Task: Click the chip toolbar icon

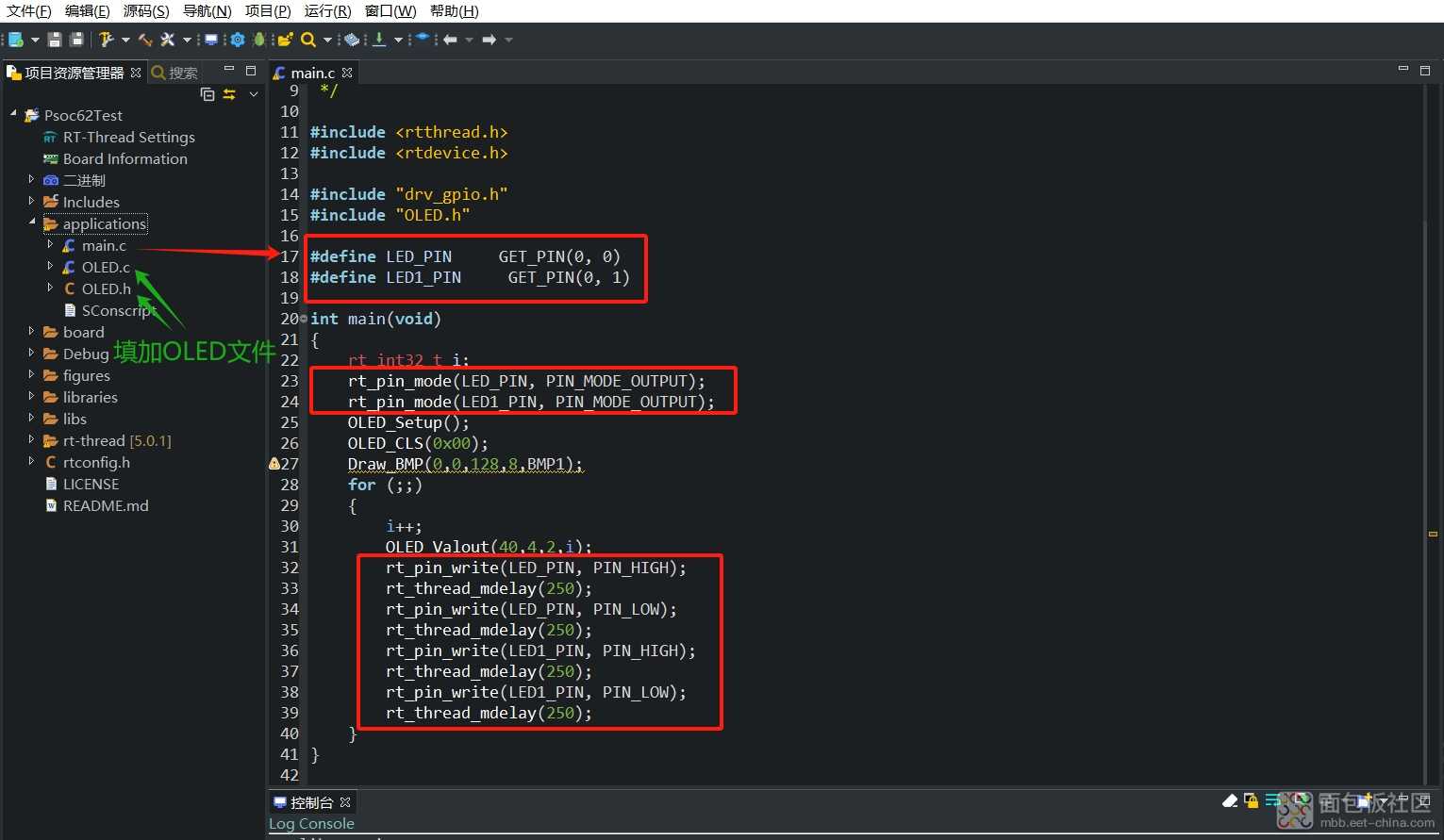Action: point(352,40)
